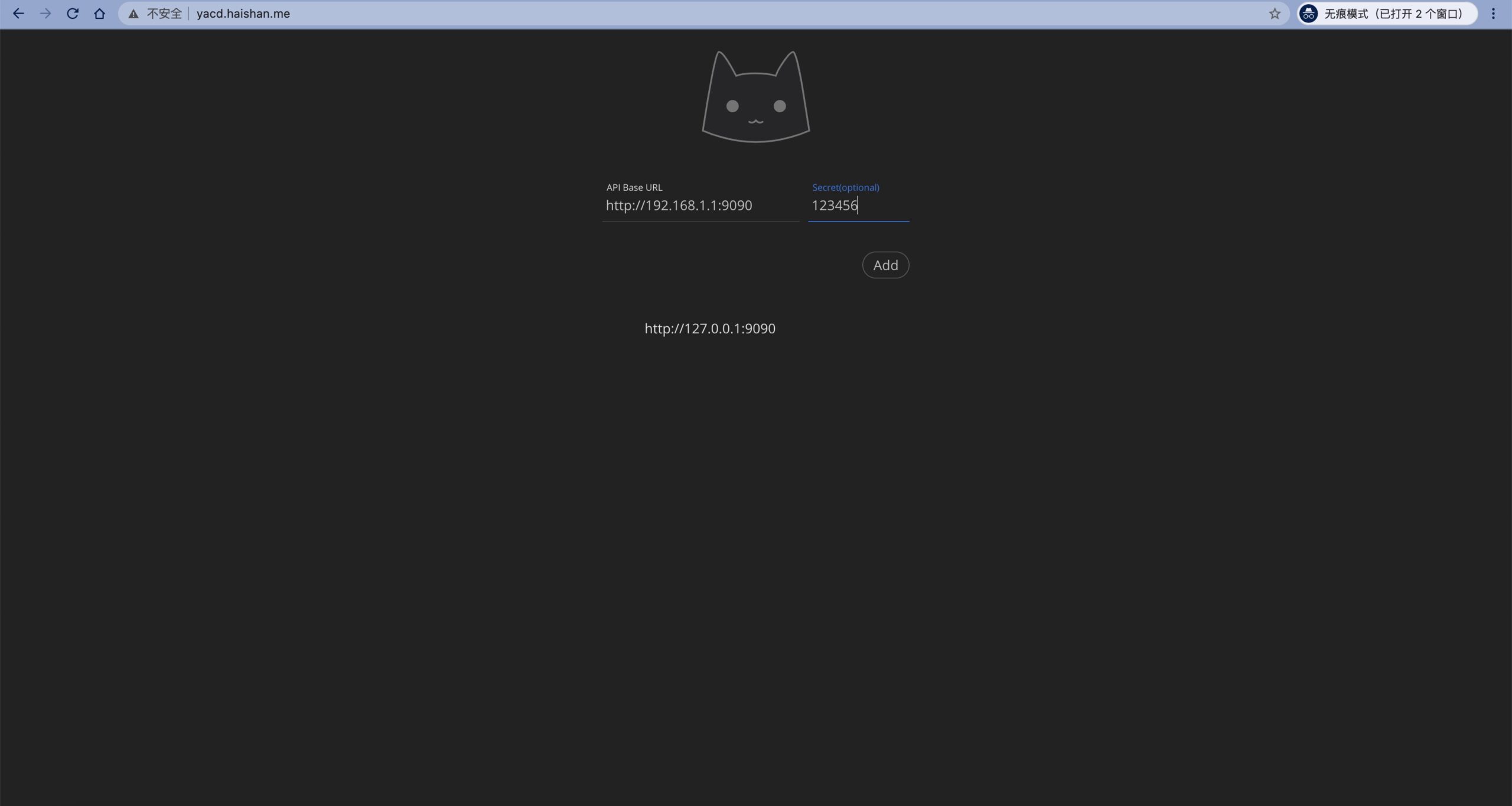Click the API Base URL label
The image size is (1512, 806).
tap(634, 187)
